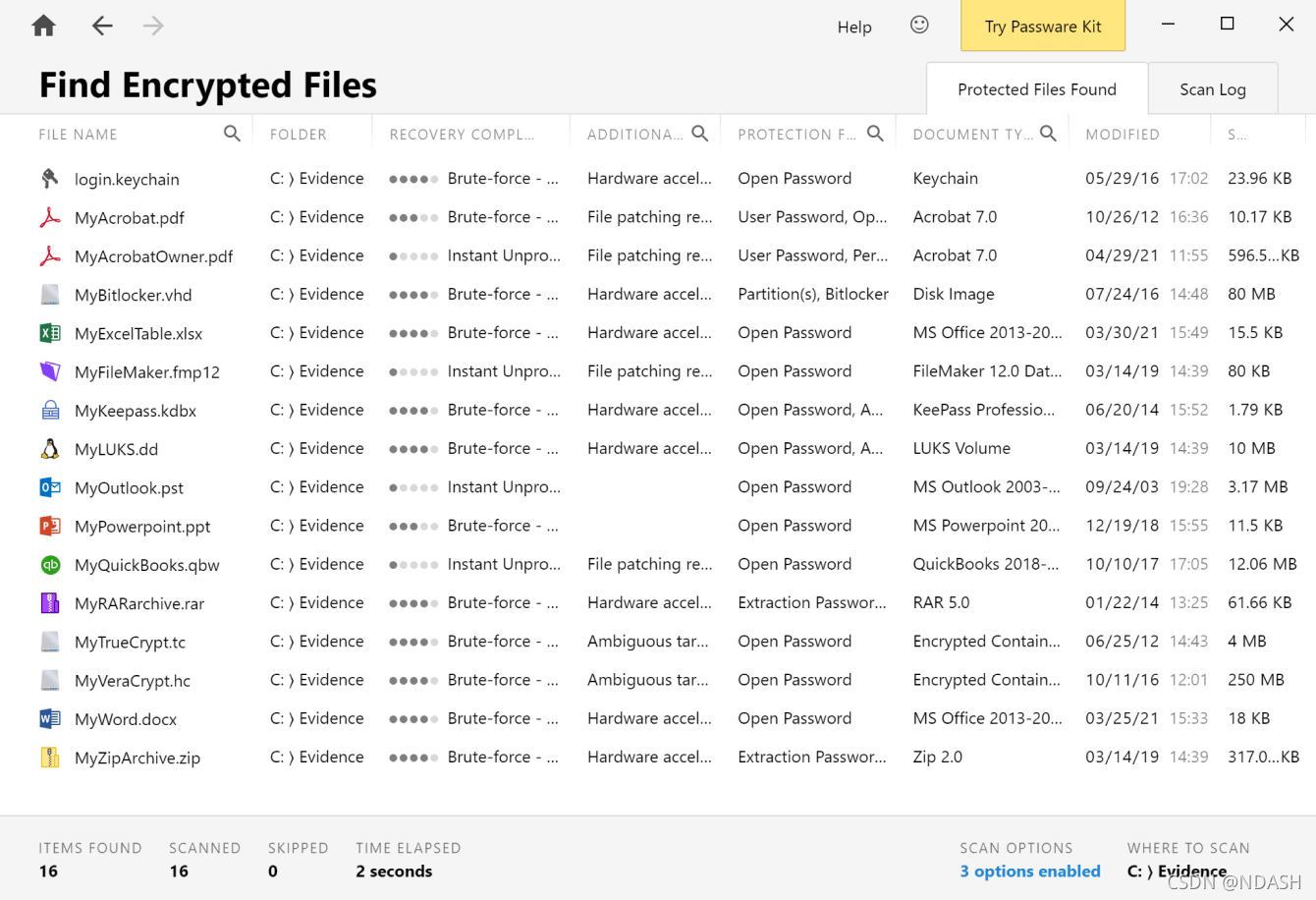Click MyTrueCrypt.tc Ambiguous tar... cell
Screen dimensions: 1316x900
tap(648, 641)
